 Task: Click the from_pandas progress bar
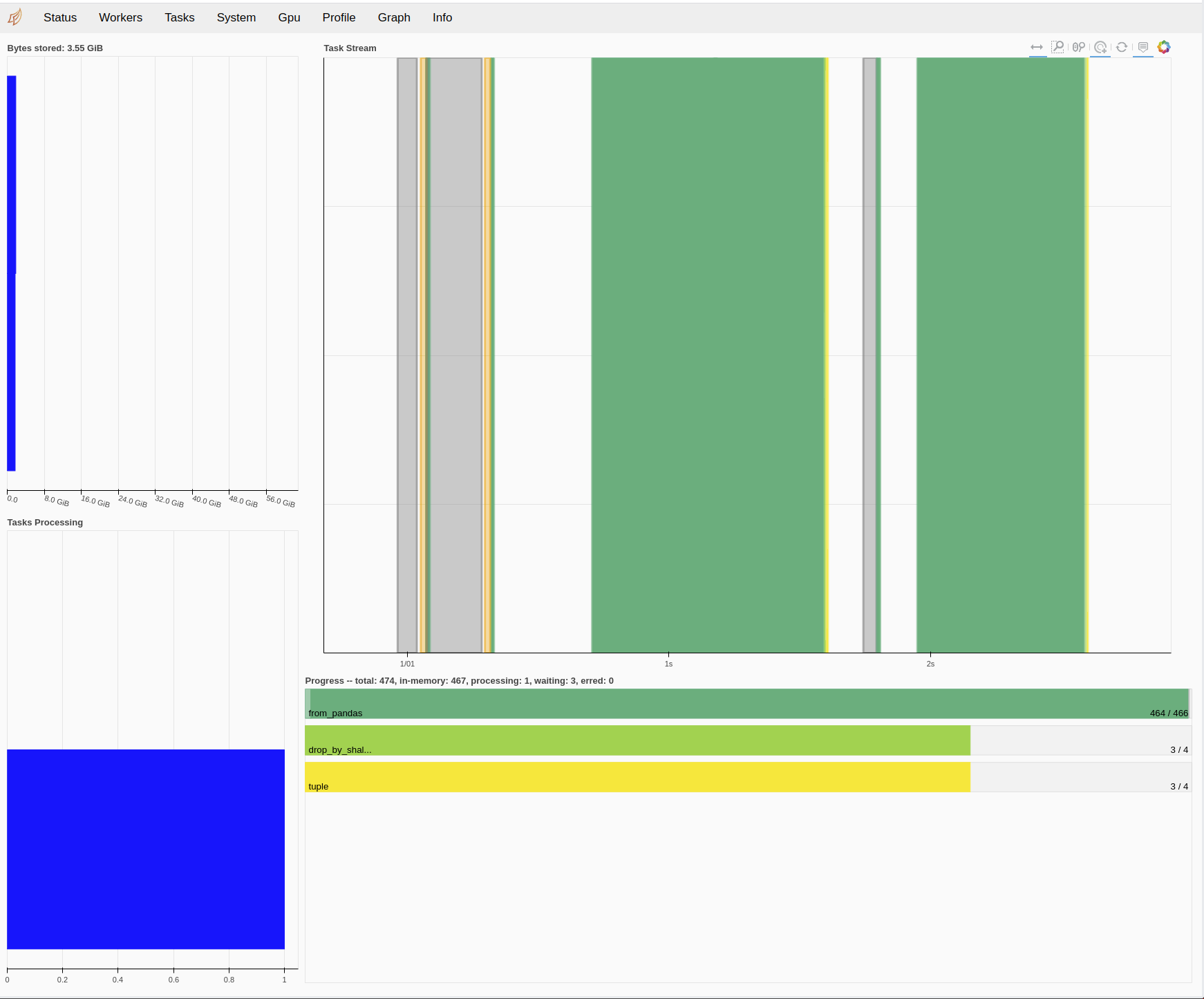point(746,702)
